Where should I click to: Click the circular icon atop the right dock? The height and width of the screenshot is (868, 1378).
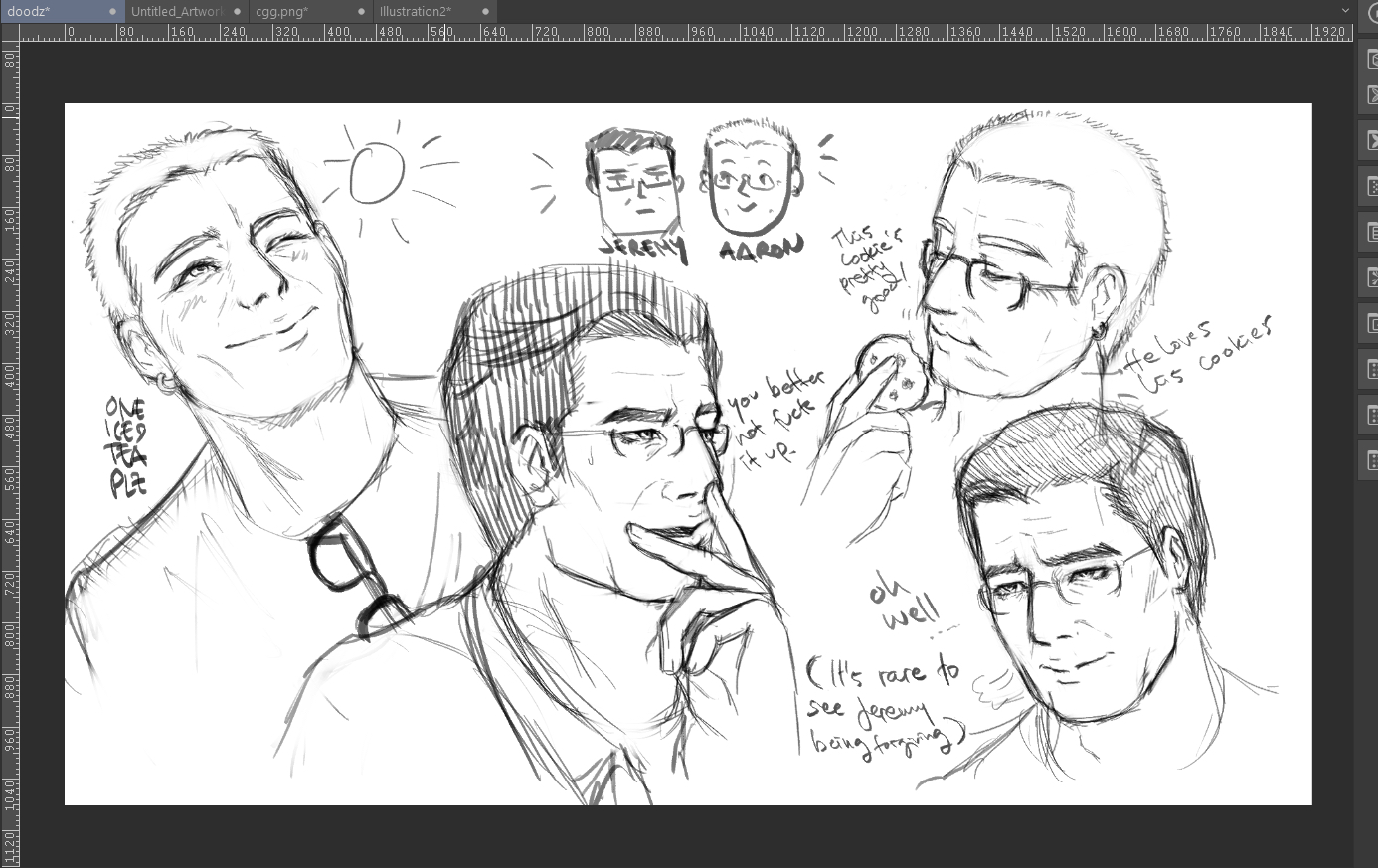(x=1372, y=13)
